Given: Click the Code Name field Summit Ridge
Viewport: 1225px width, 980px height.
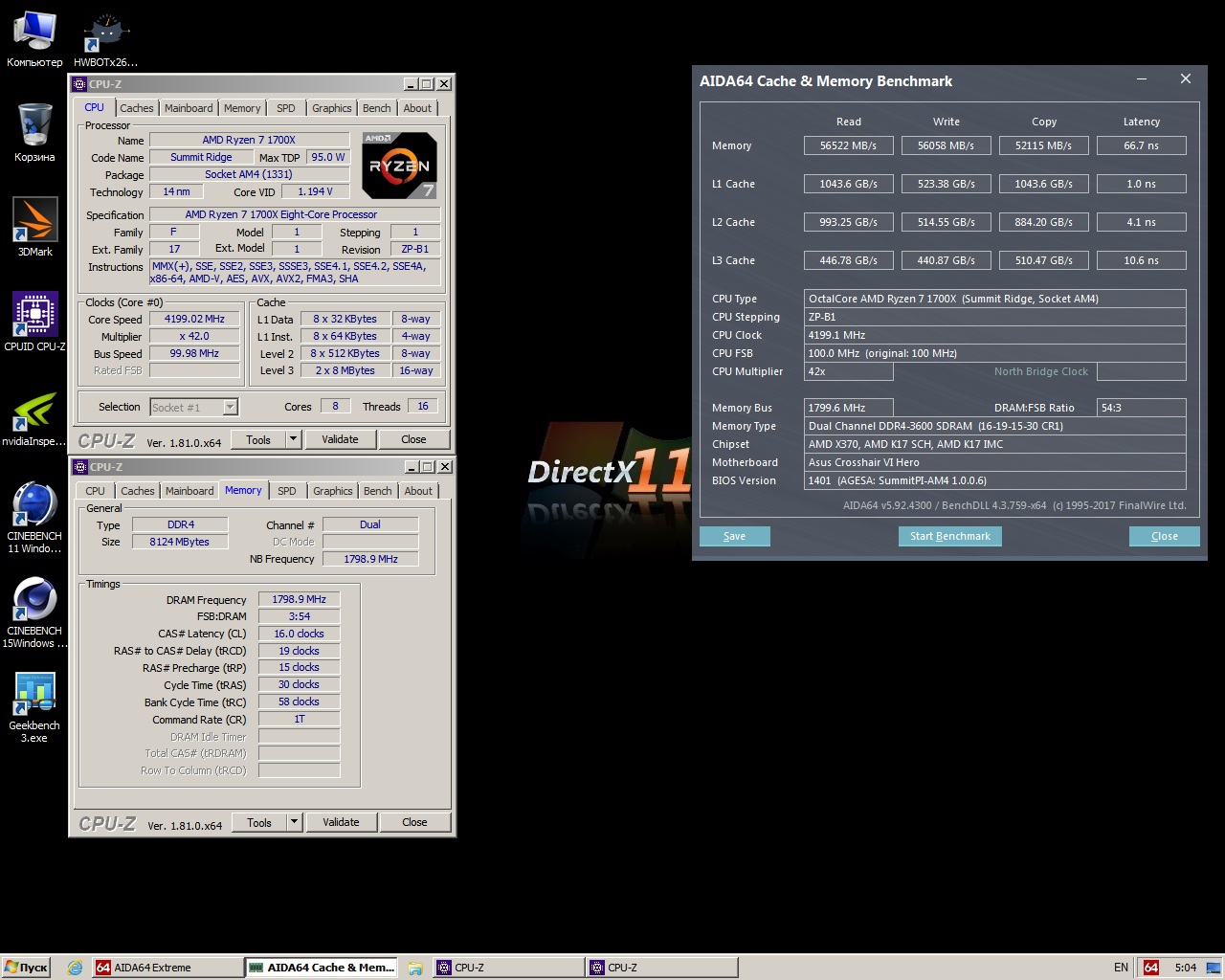Looking at the screenshot, I should click(x=201, y=157).
